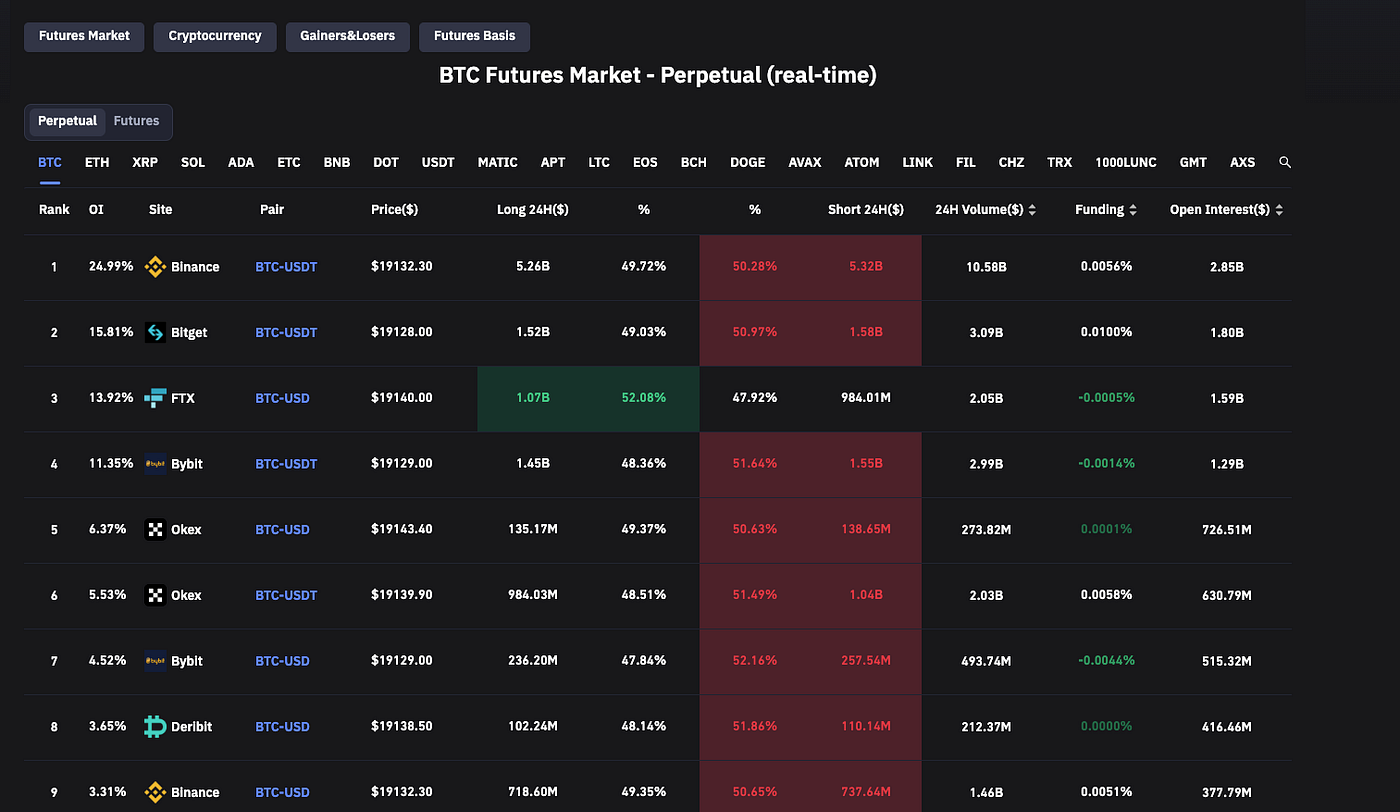Select the ETH coin tab
Viewport: 1400px width, 812px height.
click(97, 162)
